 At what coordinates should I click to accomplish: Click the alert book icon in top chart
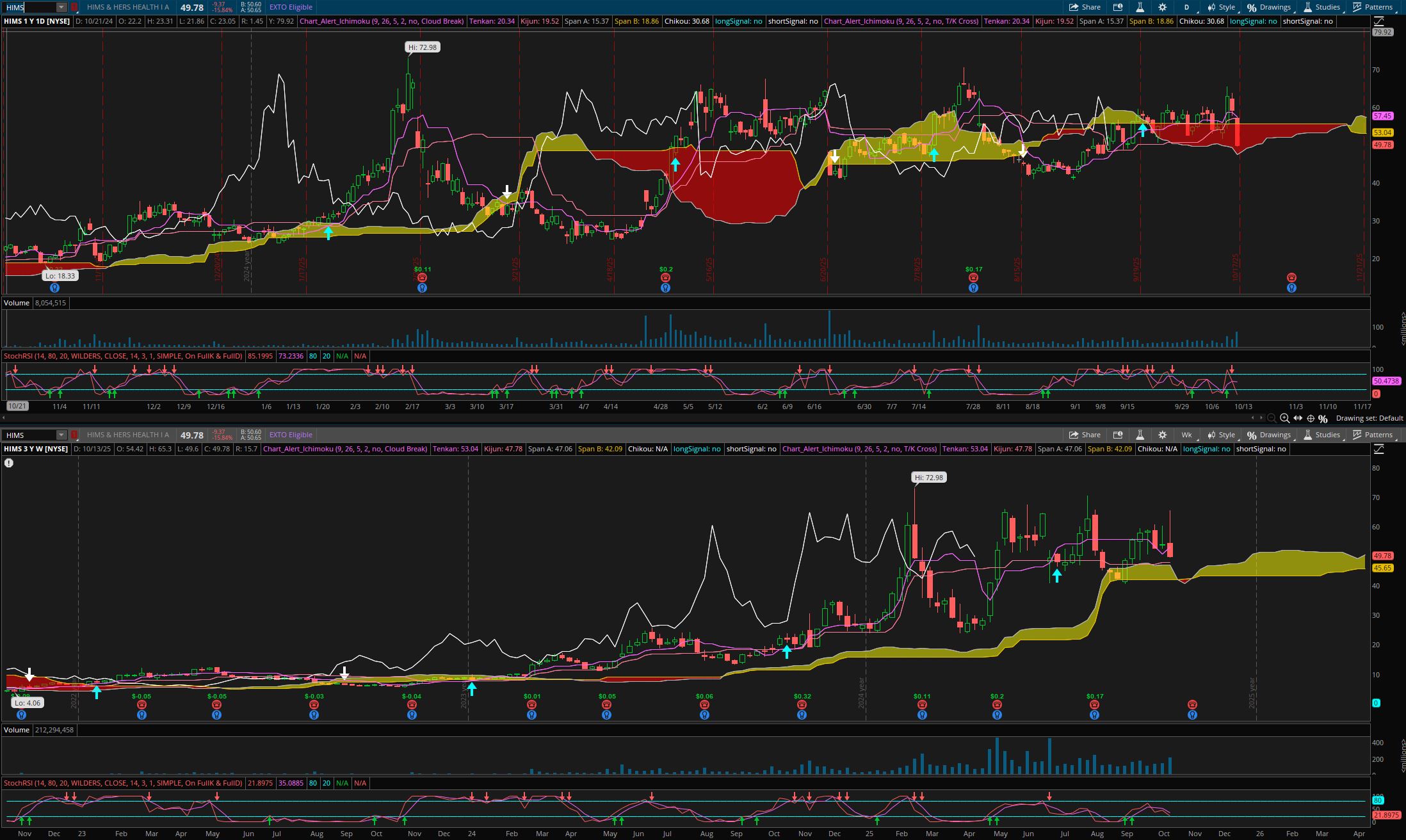pos(1118,7)
